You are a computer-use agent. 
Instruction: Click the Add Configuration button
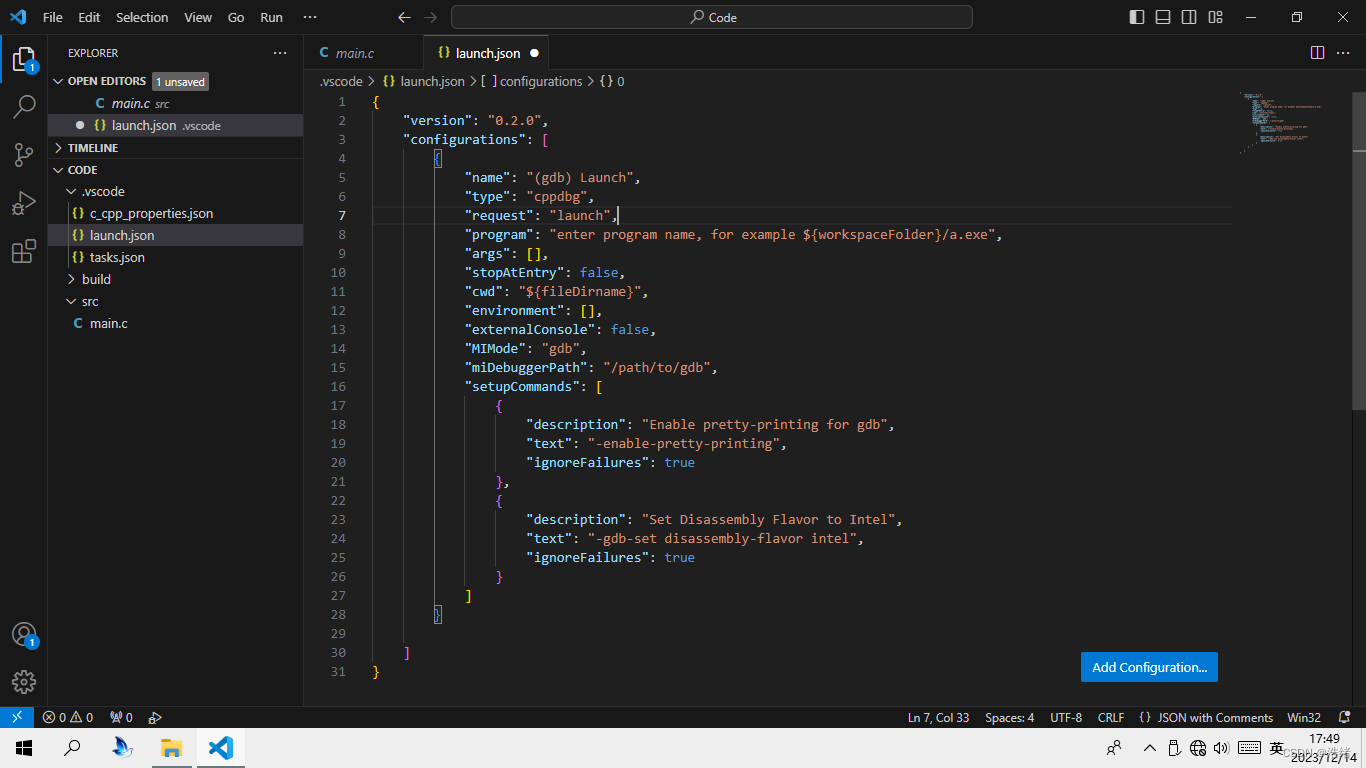click(x=1149, y=667)
